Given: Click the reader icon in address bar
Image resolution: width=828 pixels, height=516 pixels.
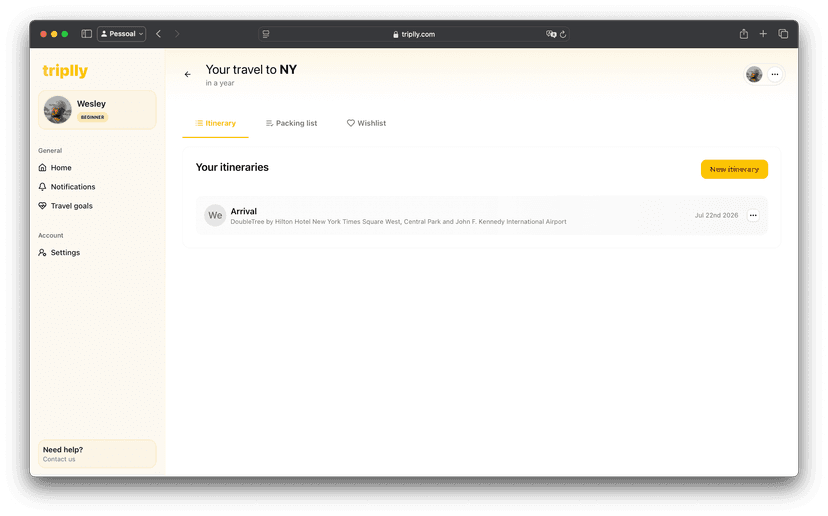Looking at the screenshot, I should click(266, 34).
